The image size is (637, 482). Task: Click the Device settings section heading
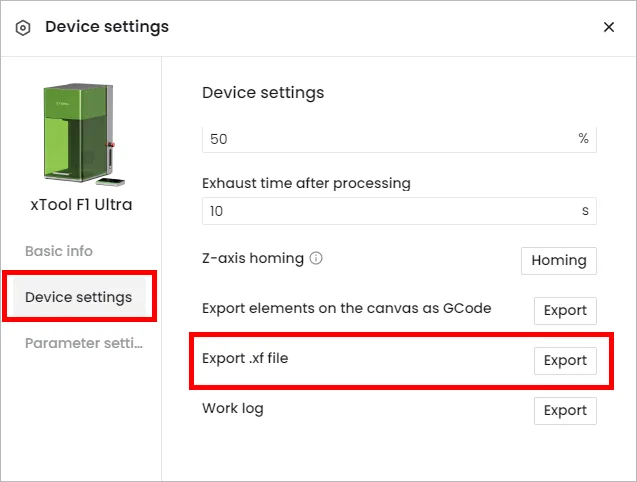pyautogui.click(x=263, y=93)
